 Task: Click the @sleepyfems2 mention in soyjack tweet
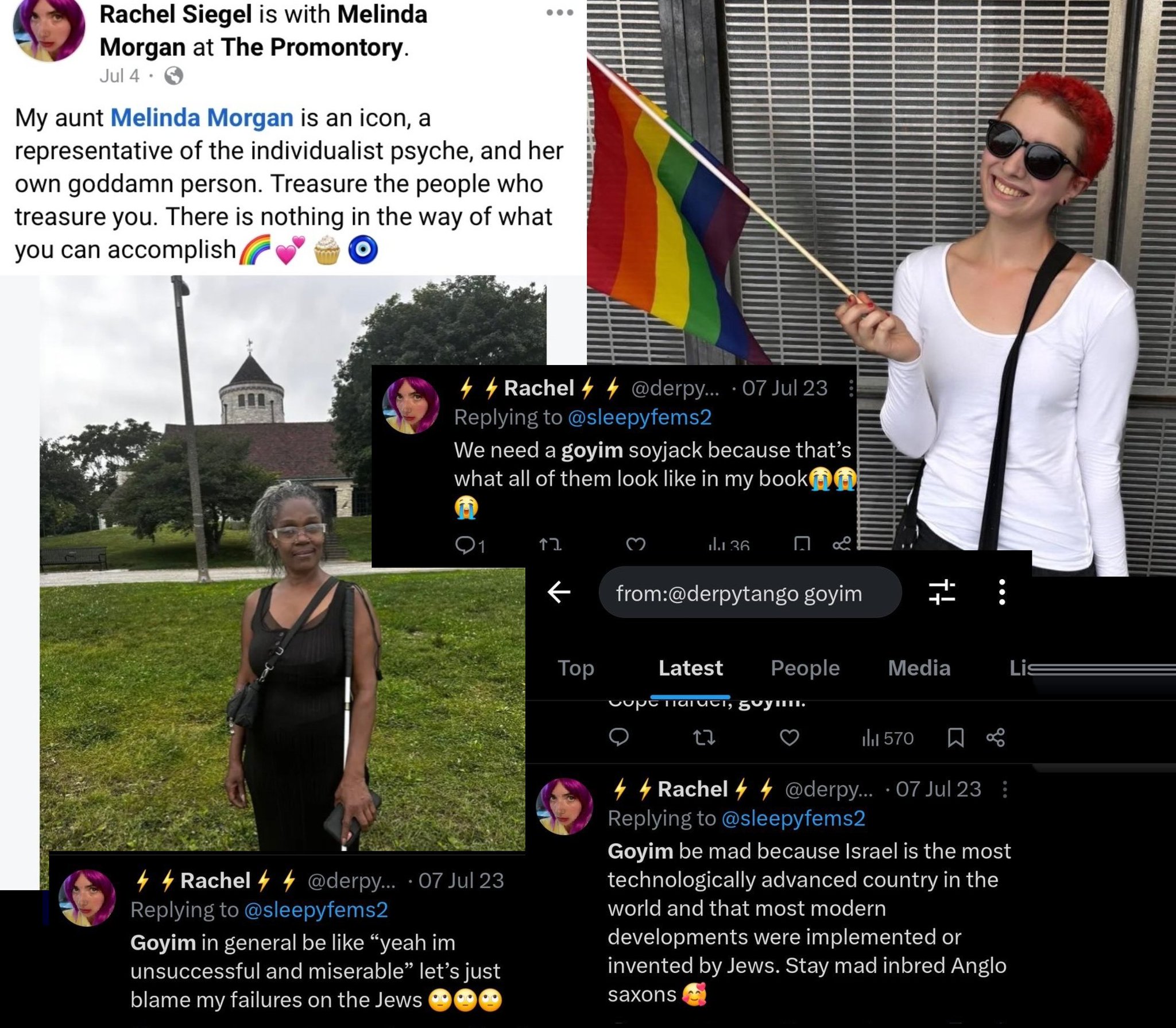click(640, 417)
